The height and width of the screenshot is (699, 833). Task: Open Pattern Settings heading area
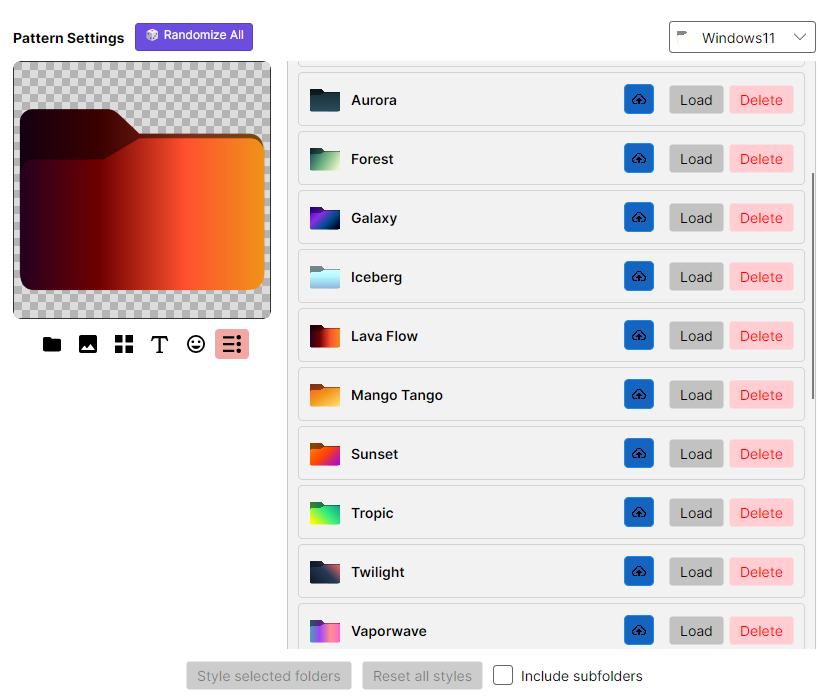68,38
